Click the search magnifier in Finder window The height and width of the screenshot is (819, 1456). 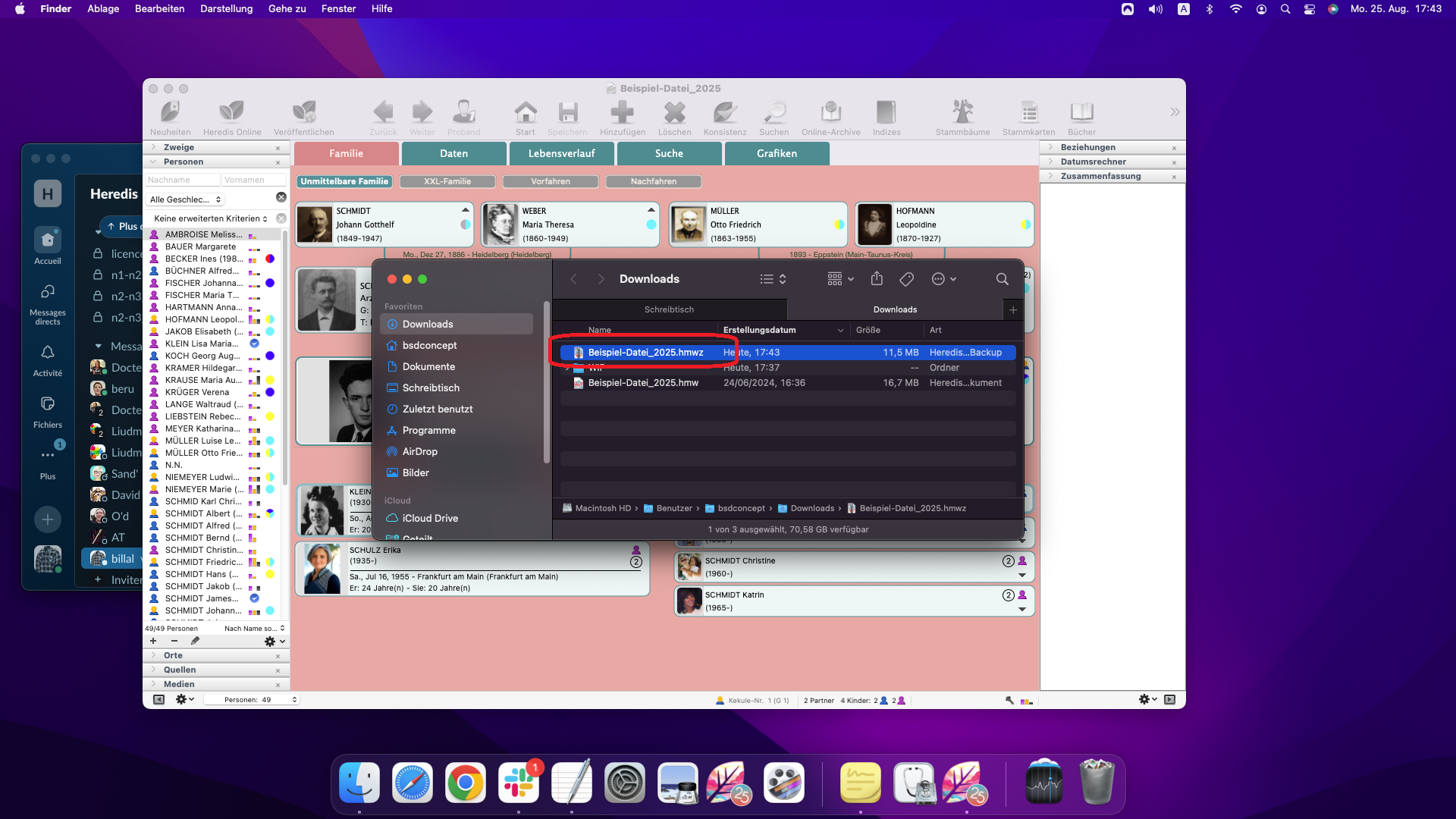pos(1002,279)
